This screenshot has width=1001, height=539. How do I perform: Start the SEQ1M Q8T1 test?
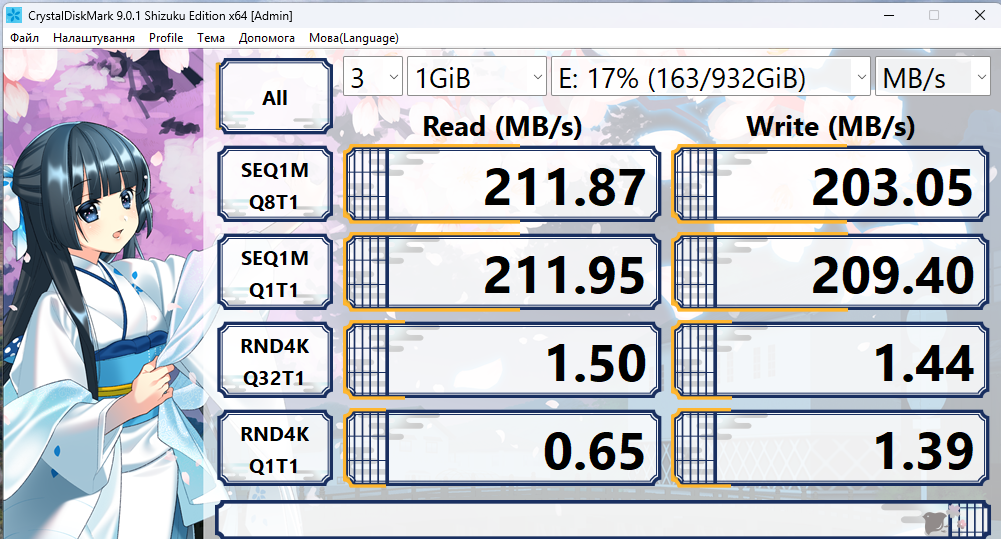point(275,185)
